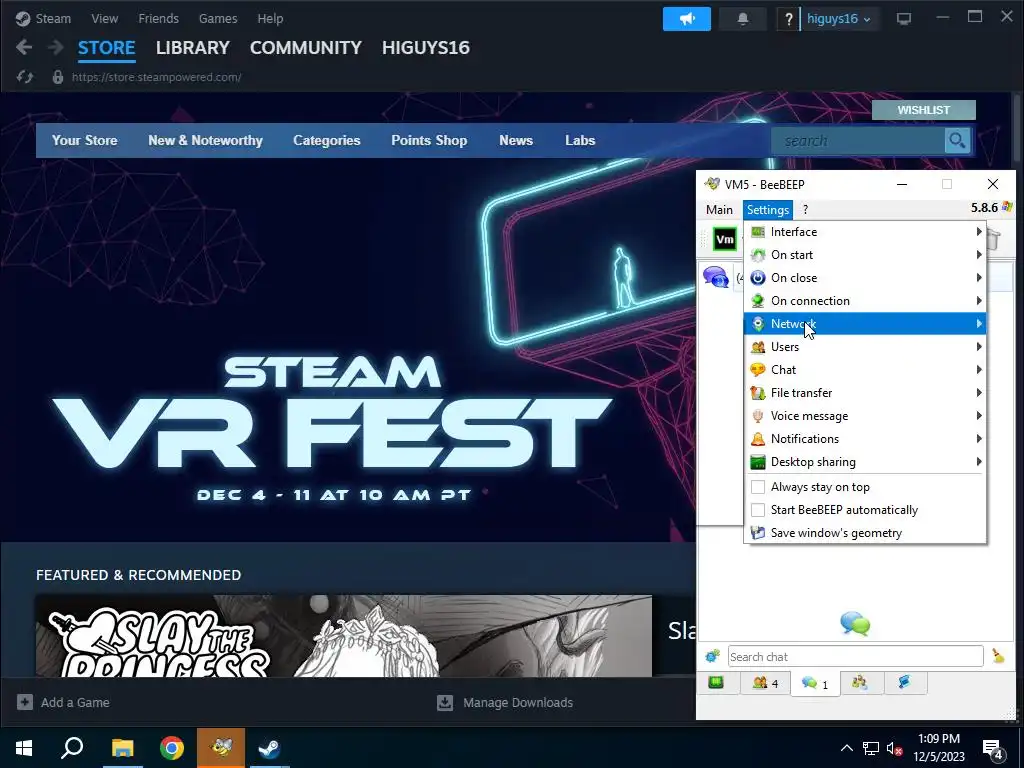Click the default chat bubbles icon in list
The height and width of the screenshot is (768, 1024).
[x=716, y=277]
